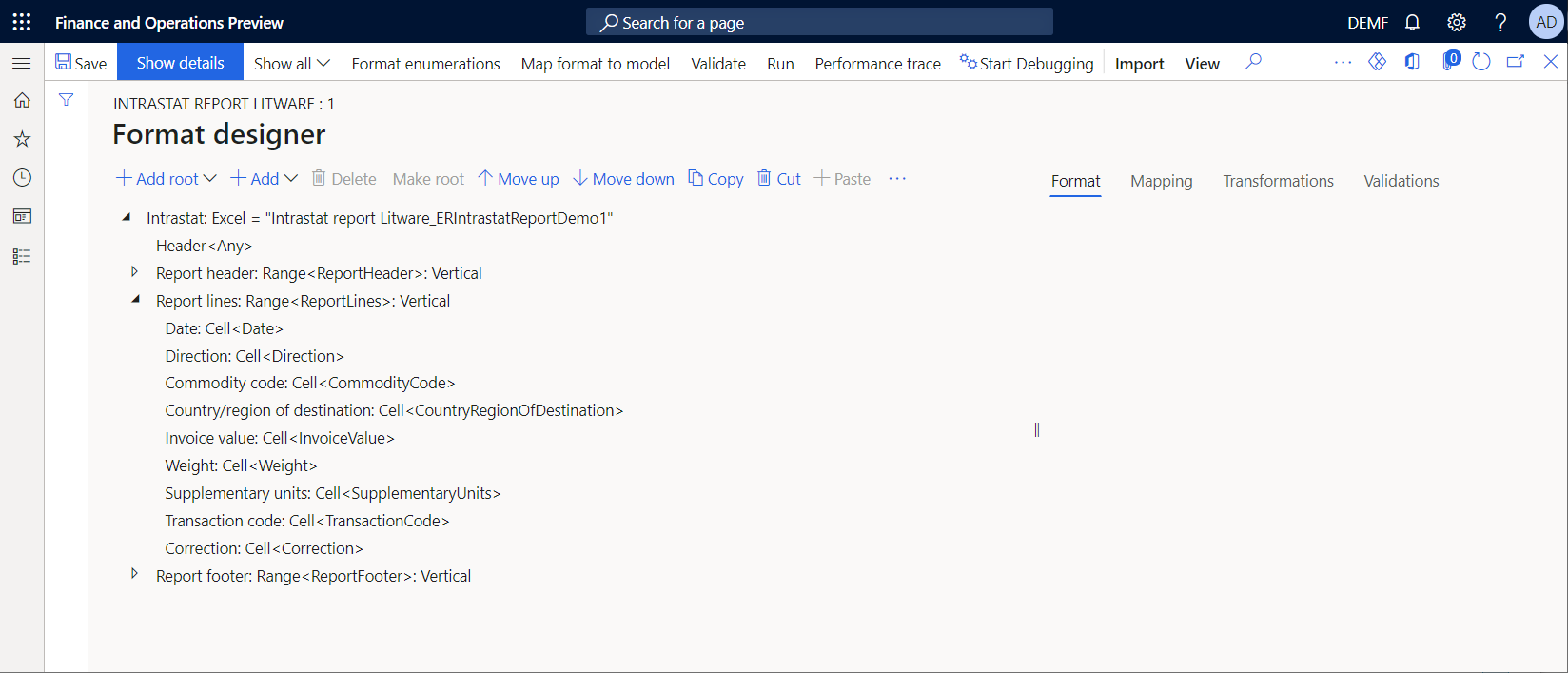Image resolution: width=1568 pixels, height=673 pixels.
Task: Select the Transaction code cell item
Action: 307,521
